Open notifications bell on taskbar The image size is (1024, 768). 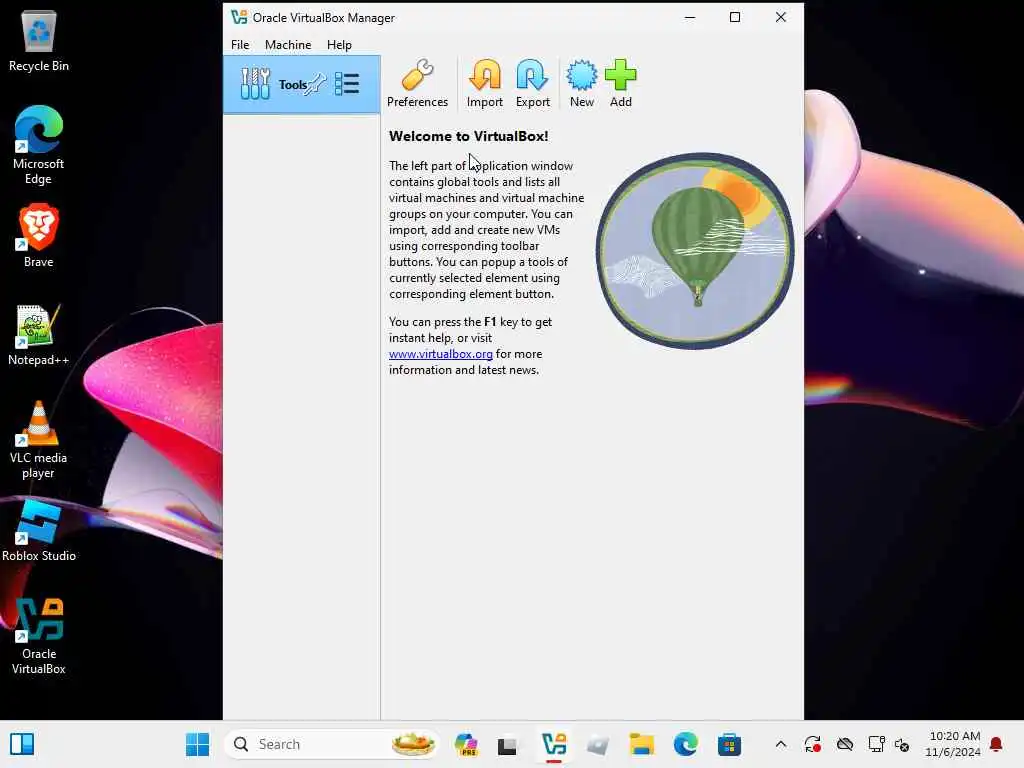pos(996,744)
